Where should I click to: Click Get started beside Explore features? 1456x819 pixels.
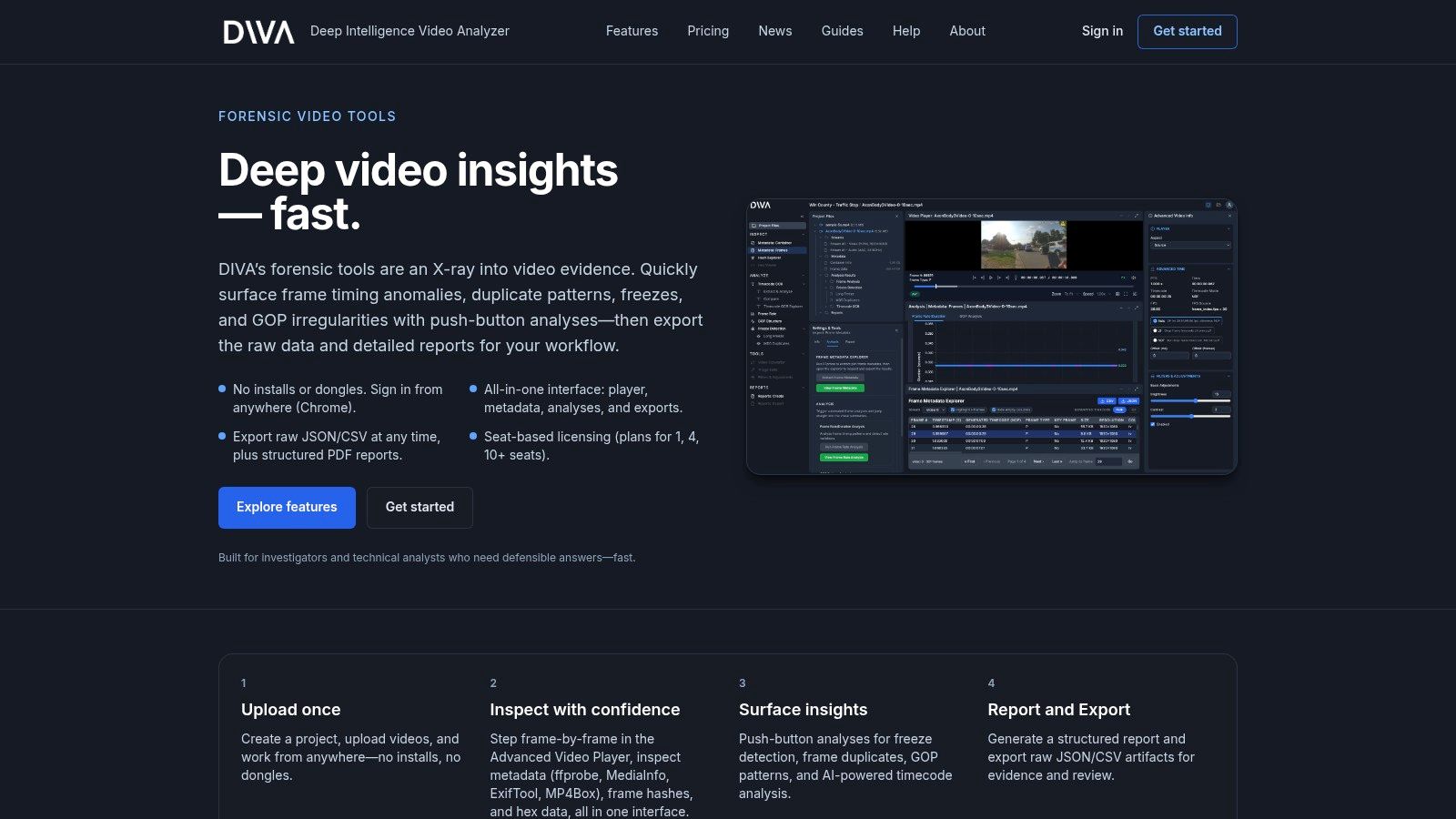tap(420, 508)
